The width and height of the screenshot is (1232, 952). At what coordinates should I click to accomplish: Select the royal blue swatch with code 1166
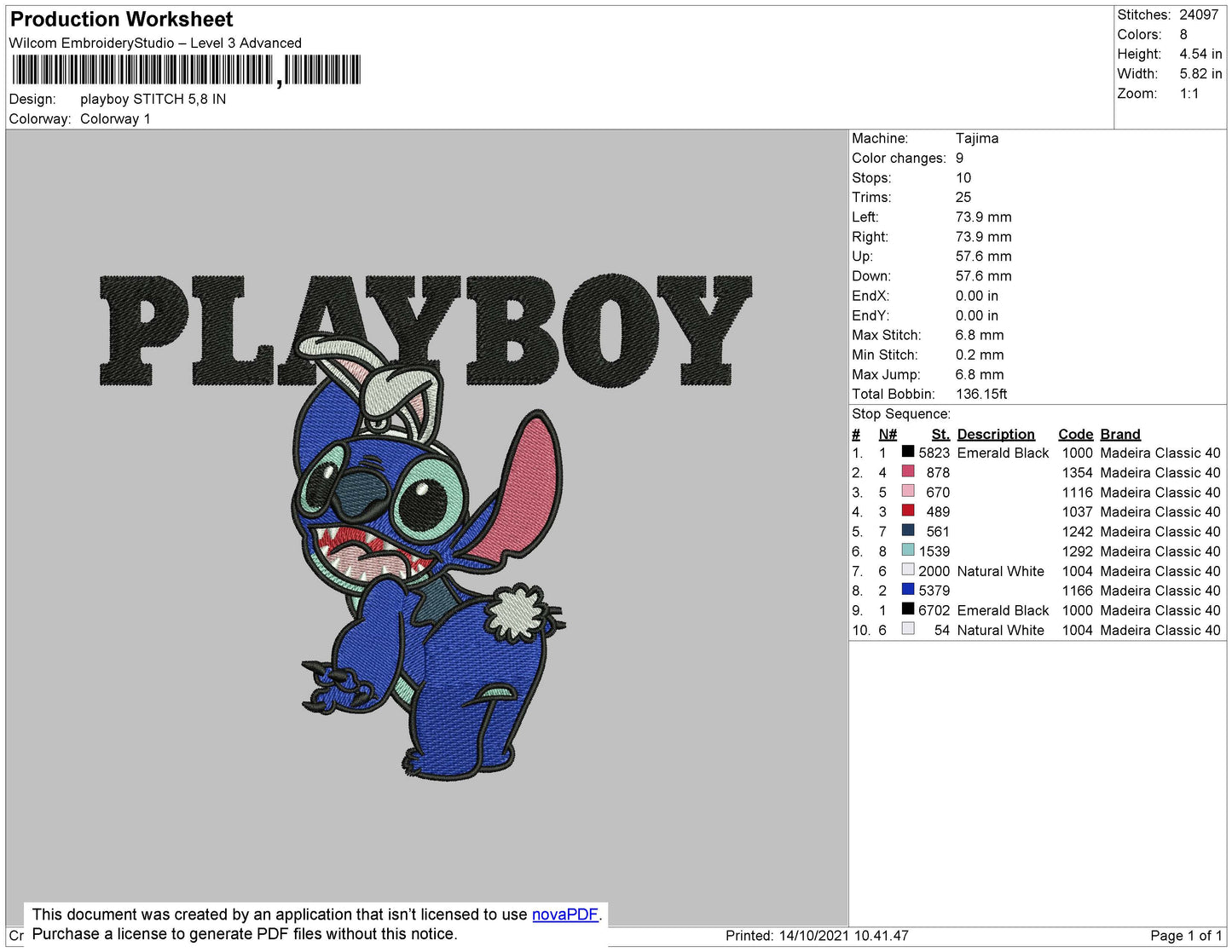[908, 589]
